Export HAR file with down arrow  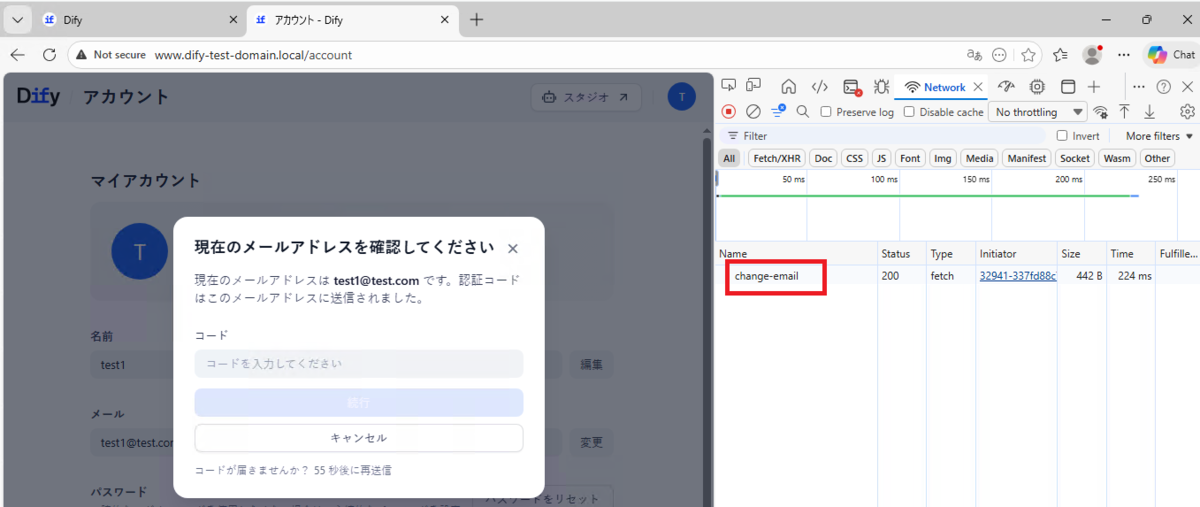(x=1150, y=112)
